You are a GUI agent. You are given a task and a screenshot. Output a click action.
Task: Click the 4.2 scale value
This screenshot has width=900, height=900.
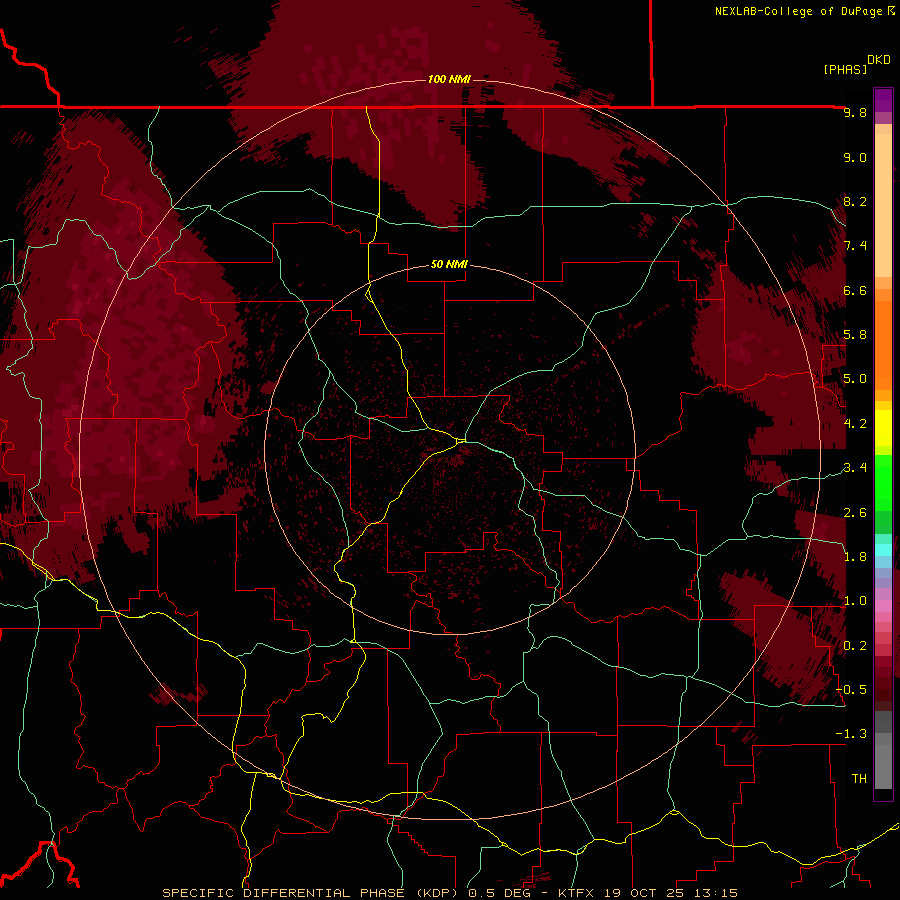coord(855,424)
